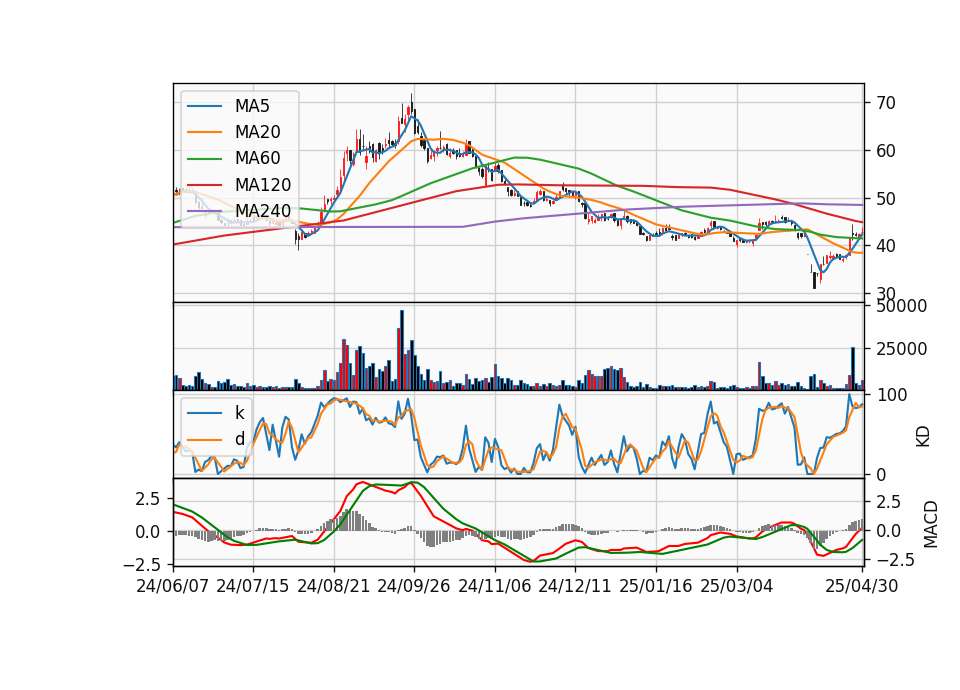Click the 0.0 tick on the left MACD axis
Screen dimensions: 960x690
click(148, 532)
